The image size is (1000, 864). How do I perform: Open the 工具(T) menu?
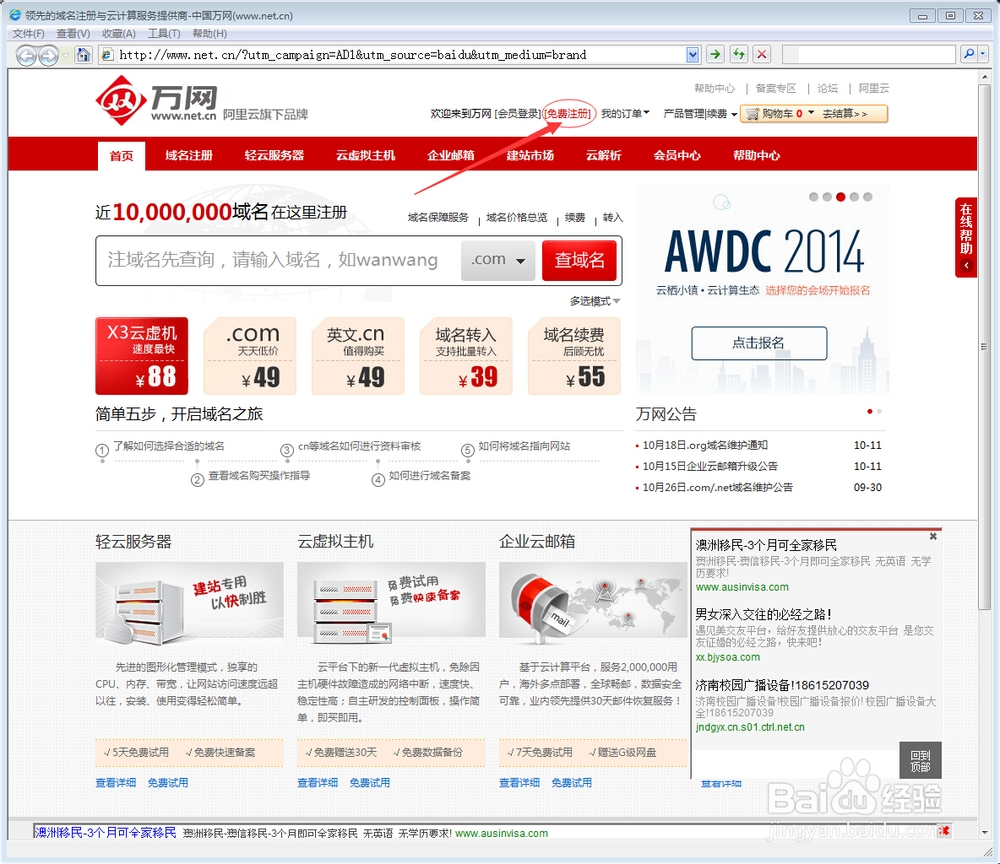coord(164,34)
